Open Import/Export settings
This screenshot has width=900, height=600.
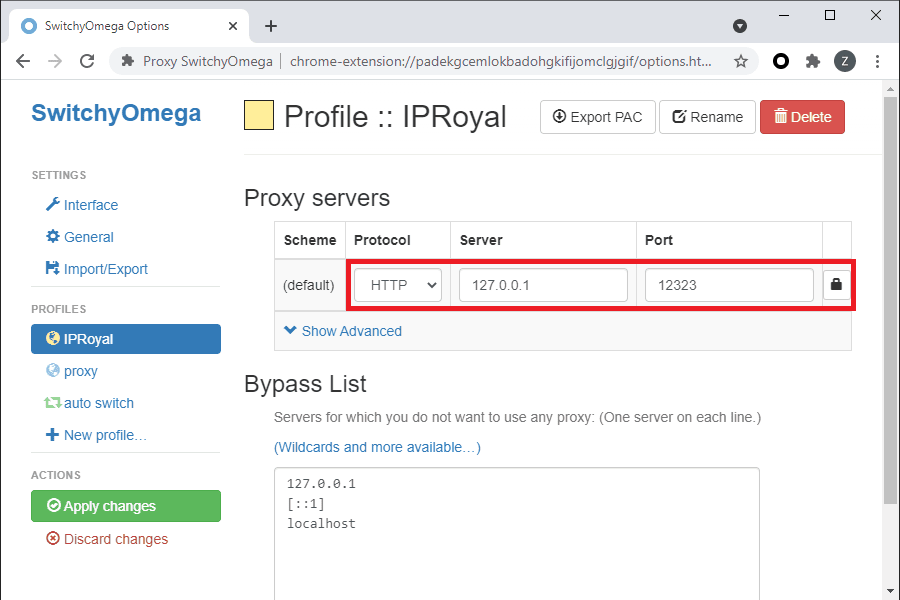pyautogui.click(x=96, y=269)
